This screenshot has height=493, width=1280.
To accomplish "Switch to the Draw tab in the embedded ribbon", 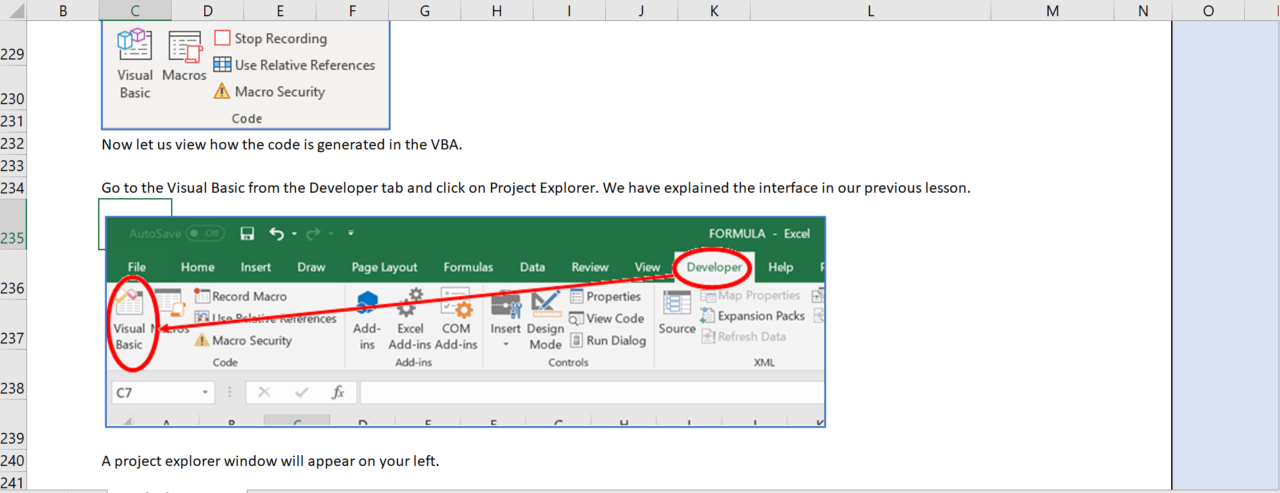I will (311, 267).
